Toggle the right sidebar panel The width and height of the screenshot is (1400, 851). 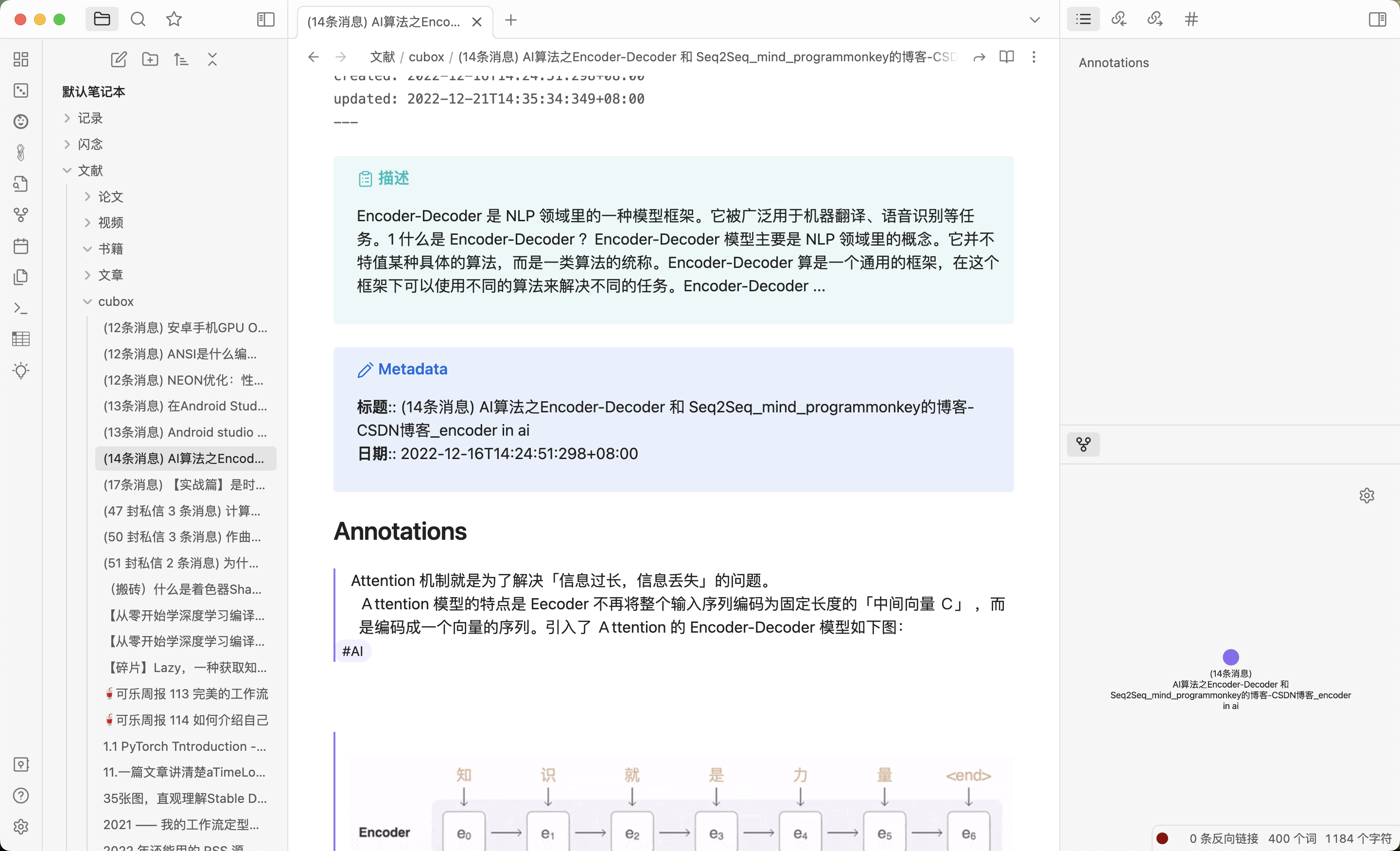tap(1377, 19)
